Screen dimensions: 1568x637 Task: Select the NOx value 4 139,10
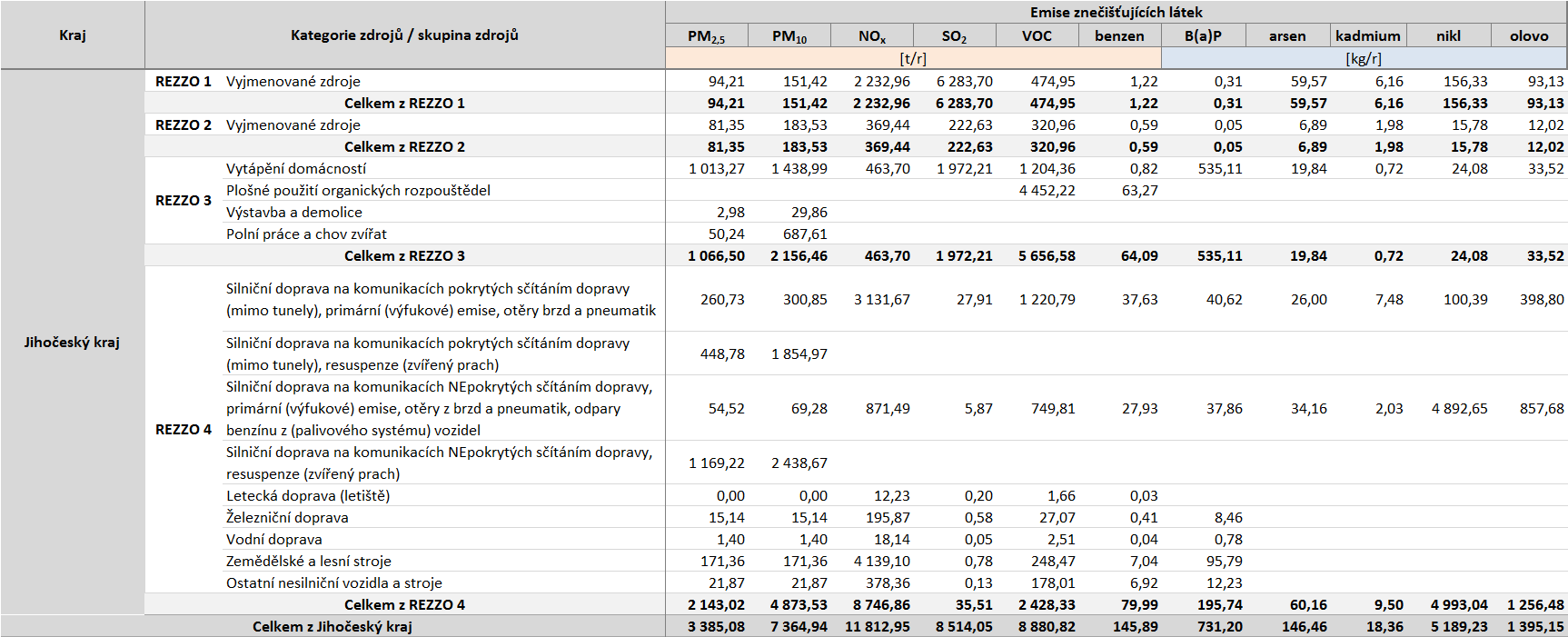(x=882, y=562)
